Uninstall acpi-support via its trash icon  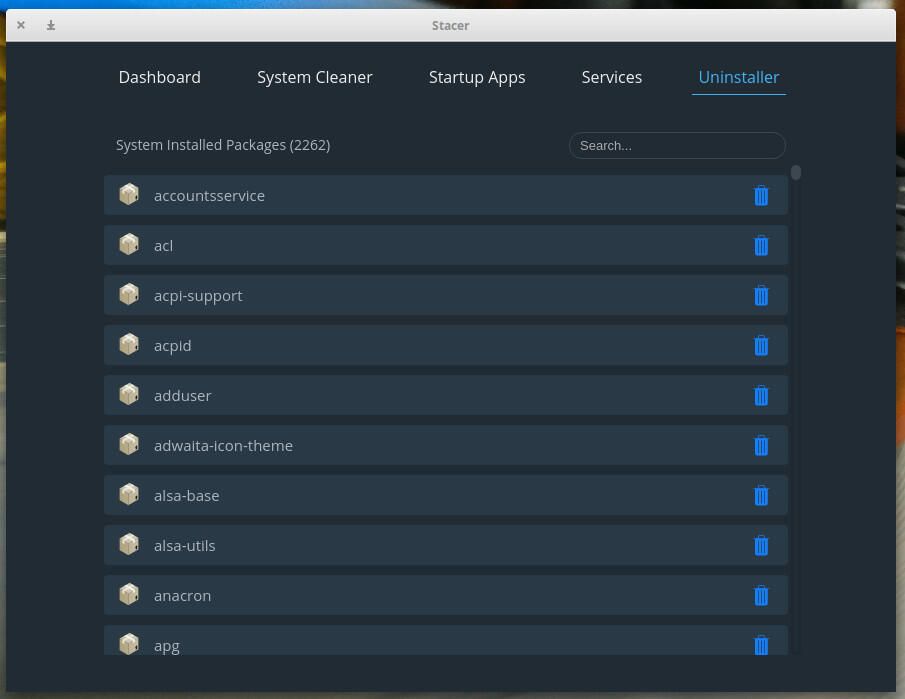click(x=761, y=296)
